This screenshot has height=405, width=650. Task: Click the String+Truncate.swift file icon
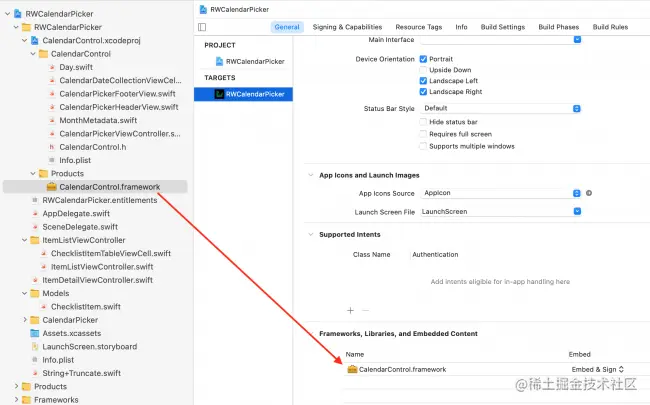(35, 373)
